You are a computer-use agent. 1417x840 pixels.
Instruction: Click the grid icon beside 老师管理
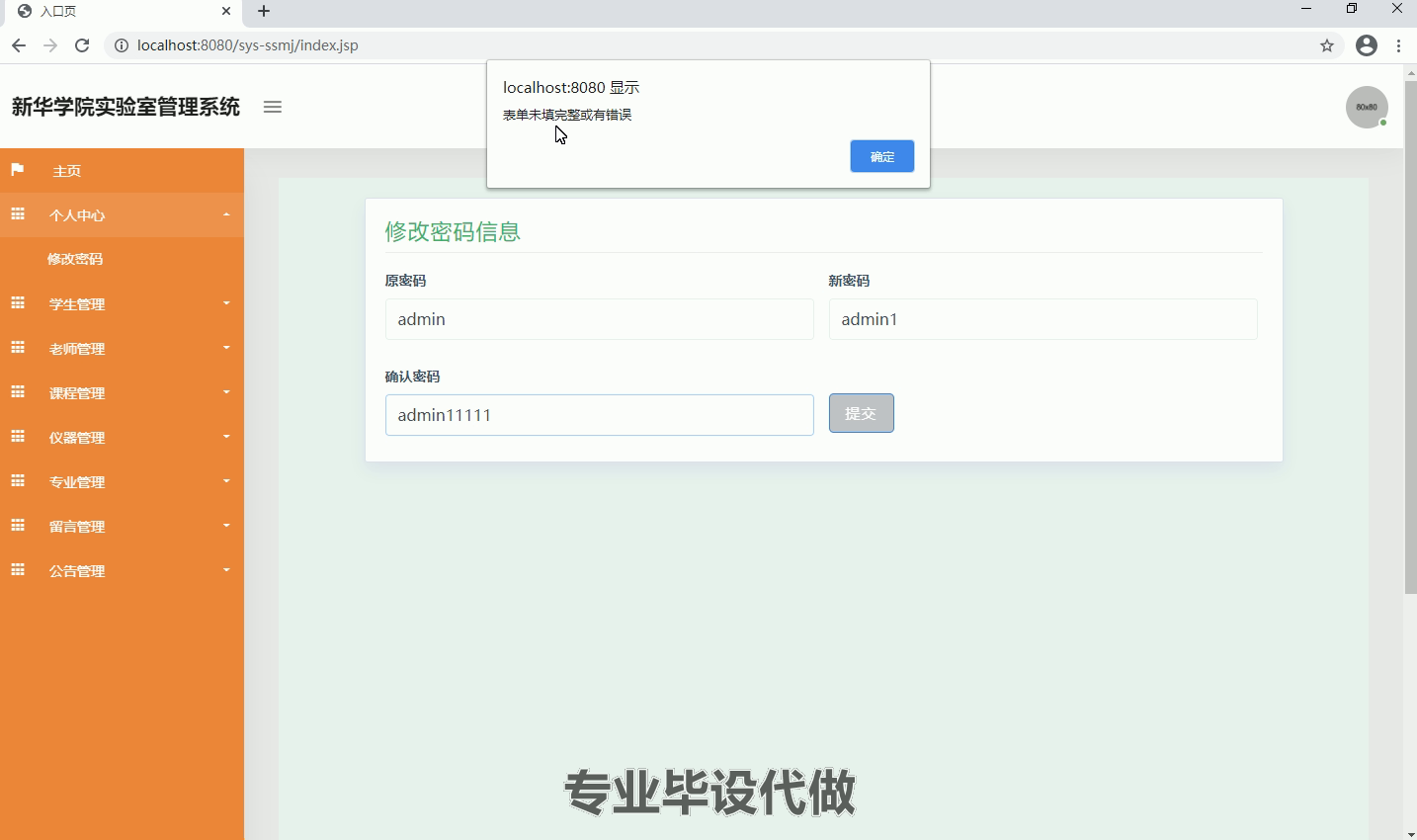click(x=17, y=348)
